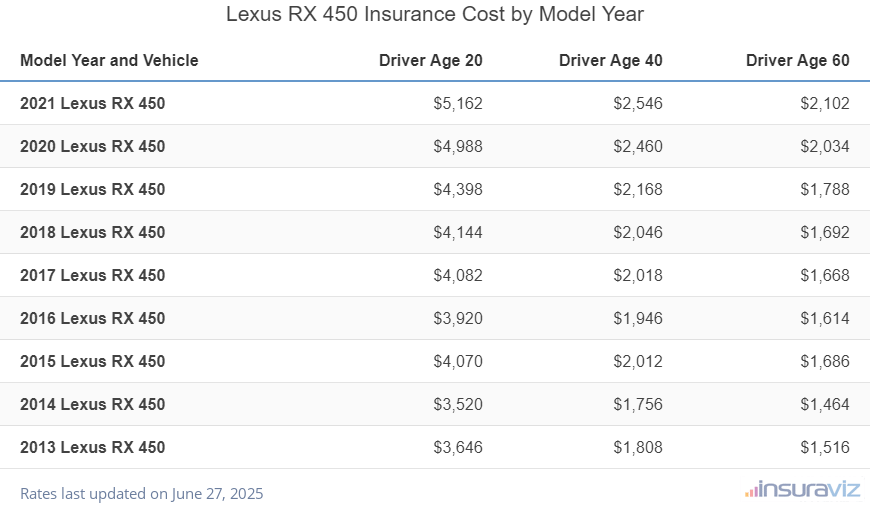Click the $2,546 value in the 2021 row

[638, 103]
